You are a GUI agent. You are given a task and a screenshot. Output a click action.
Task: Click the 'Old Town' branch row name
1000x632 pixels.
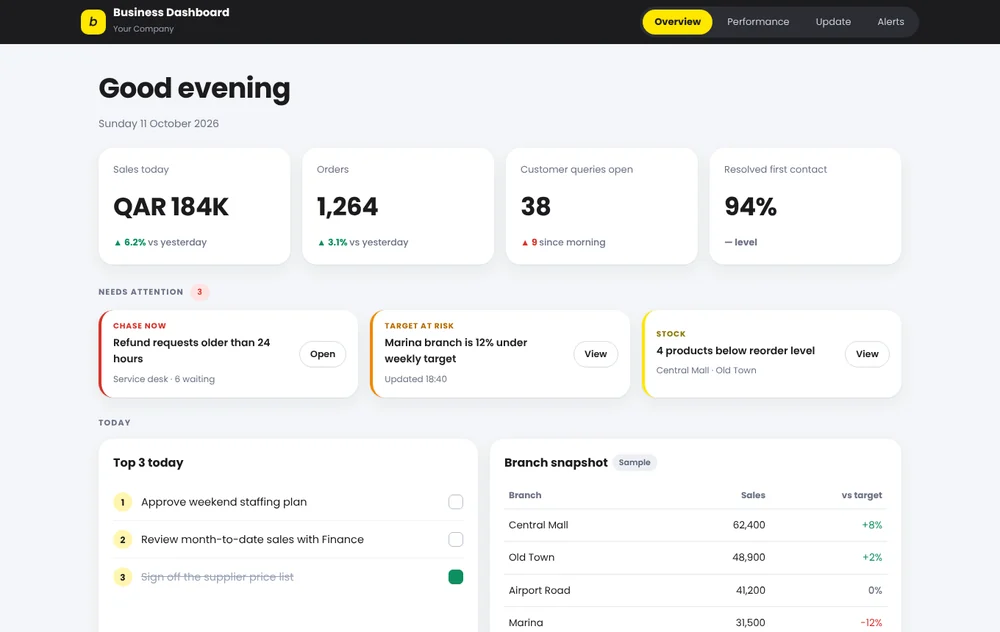pyautogui.click(x=531, y=557)
